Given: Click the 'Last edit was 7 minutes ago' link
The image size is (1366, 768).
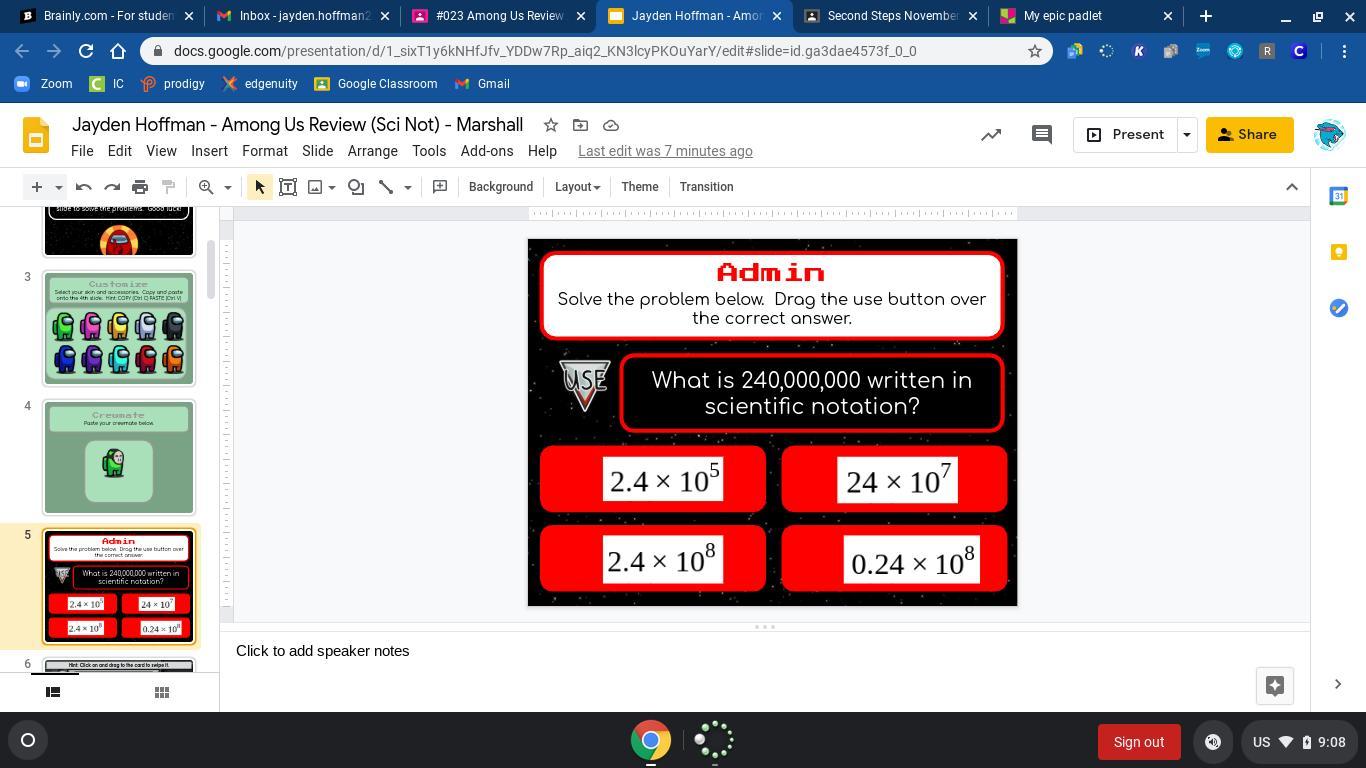Looking at the screenshot, I should (x=665, y=151).
